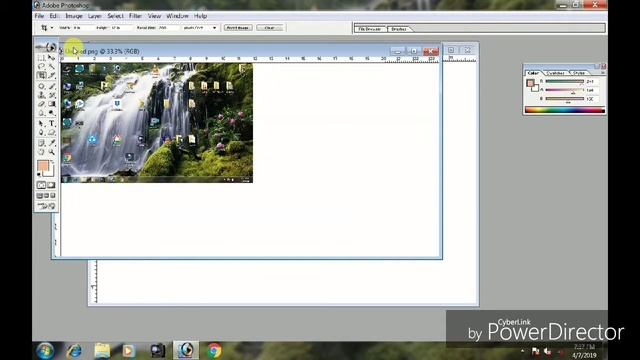Image resolution: width=640 pixels, height=360 pixels.
Task: Open Internet Explorer from the taskbar
Action: click(74, 351)
